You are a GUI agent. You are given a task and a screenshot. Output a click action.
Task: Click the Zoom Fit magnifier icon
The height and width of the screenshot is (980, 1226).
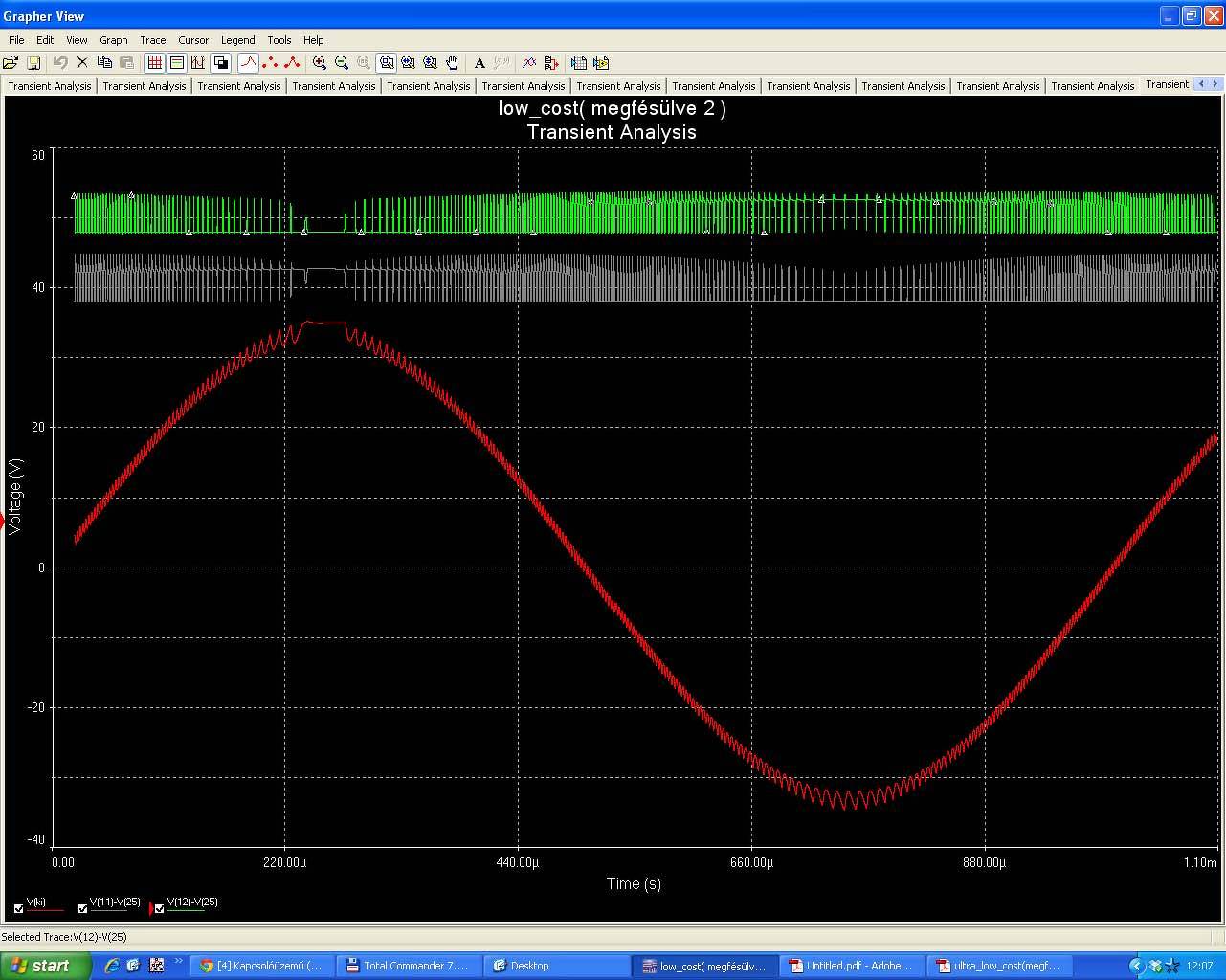click(387, 63)
